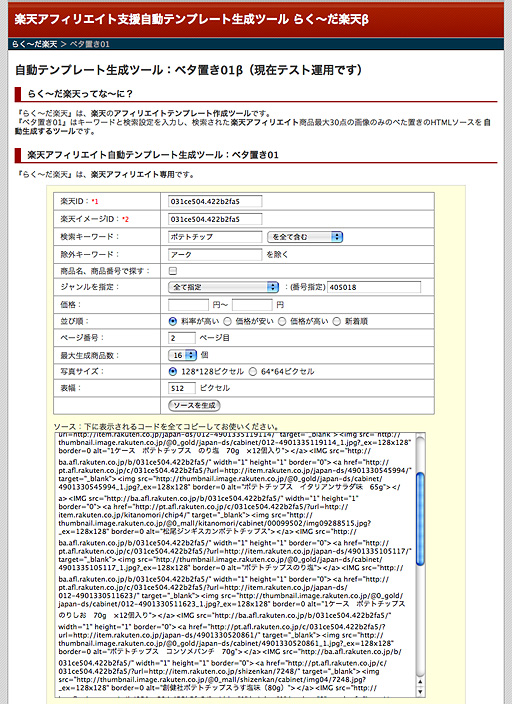Click the ベタ置き01 breadcrumb item
Viewport: 512px width, 704px height.
pos(89,44)
